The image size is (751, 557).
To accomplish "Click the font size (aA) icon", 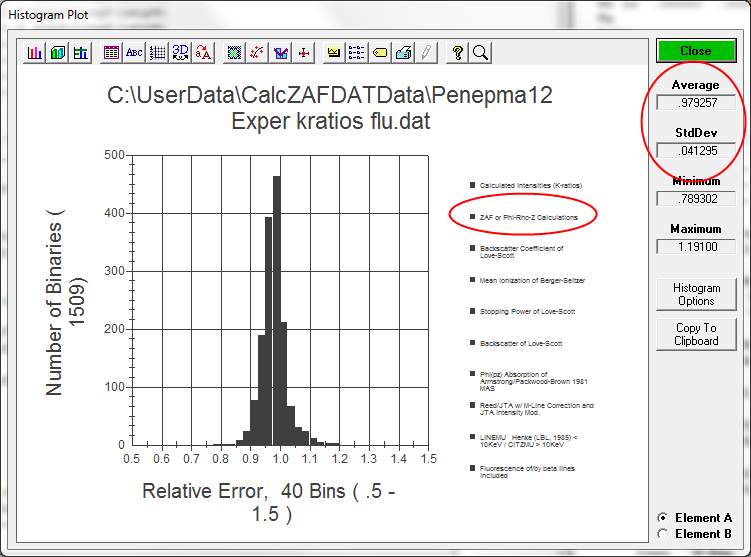I will click(x=204, y=53).
